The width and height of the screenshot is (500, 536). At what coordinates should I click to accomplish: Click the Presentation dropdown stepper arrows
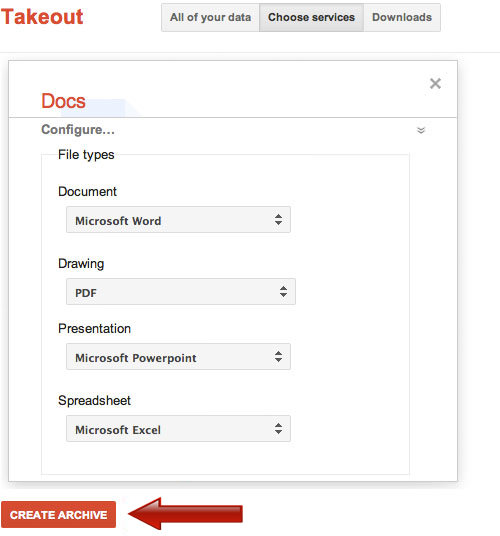(x=279, y=357)
